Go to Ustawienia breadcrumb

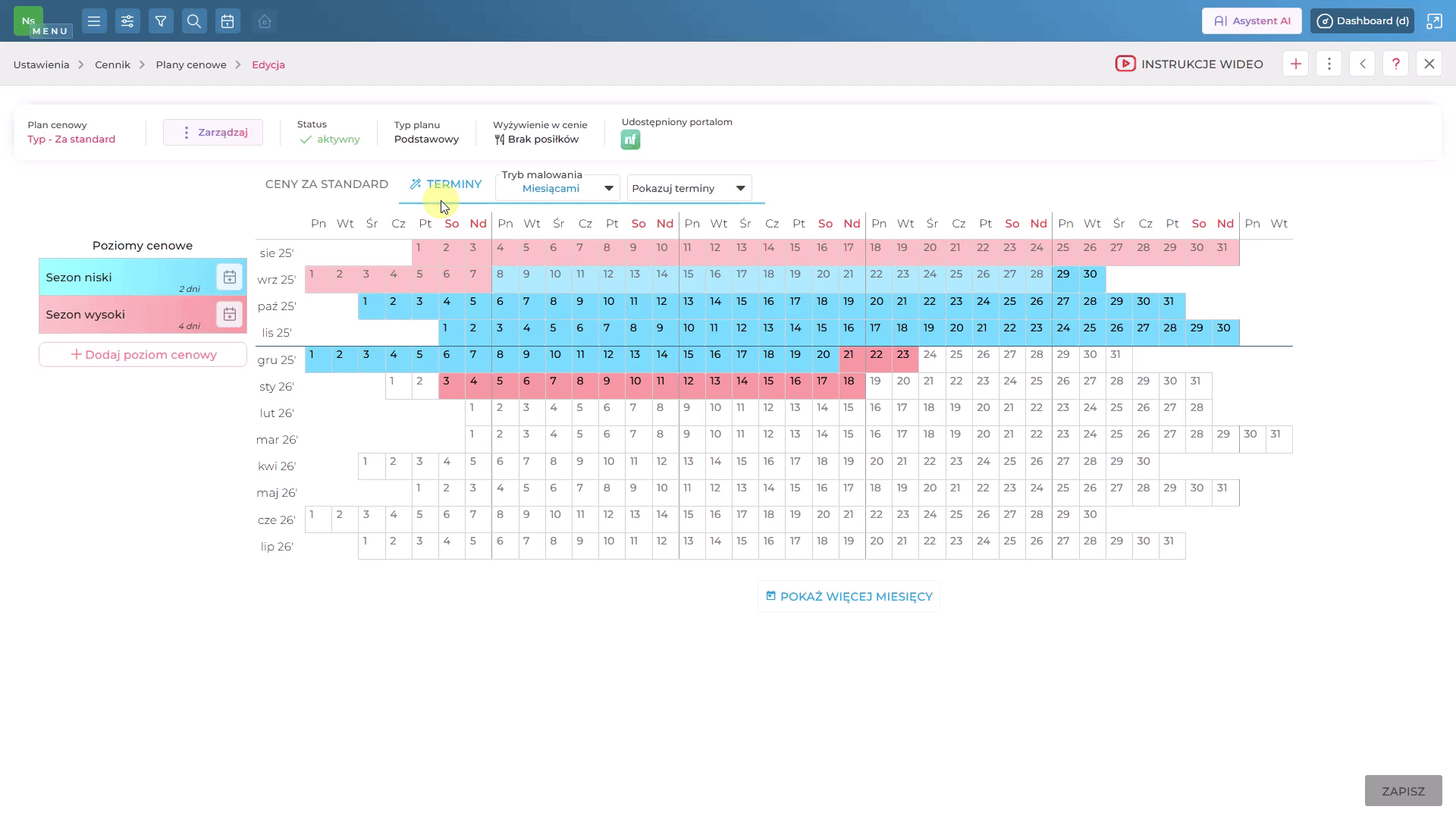(x=41, y=64)
